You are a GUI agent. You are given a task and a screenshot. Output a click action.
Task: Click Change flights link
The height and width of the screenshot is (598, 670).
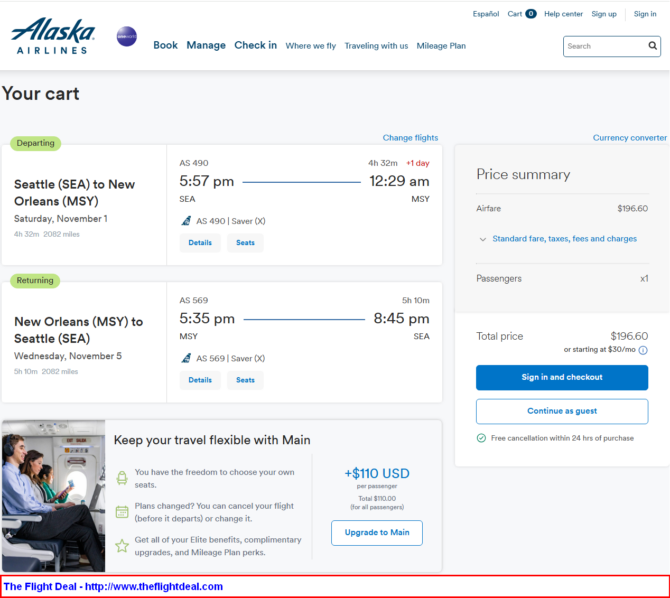click(x=410, y=138)
